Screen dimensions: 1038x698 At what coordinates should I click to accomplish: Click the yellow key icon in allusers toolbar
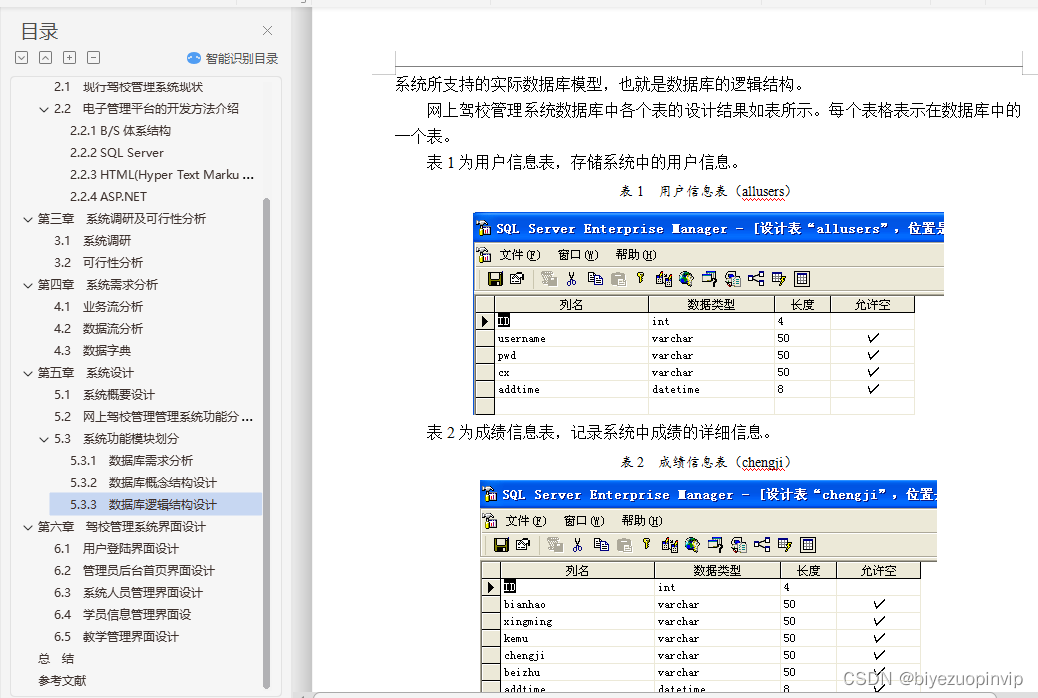pos(640,278)
